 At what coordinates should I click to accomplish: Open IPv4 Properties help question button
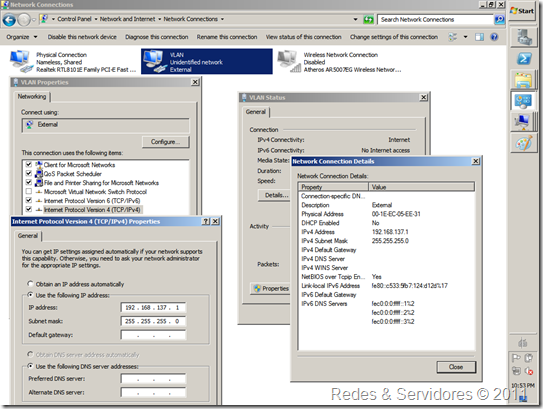[x=206, y=221]
